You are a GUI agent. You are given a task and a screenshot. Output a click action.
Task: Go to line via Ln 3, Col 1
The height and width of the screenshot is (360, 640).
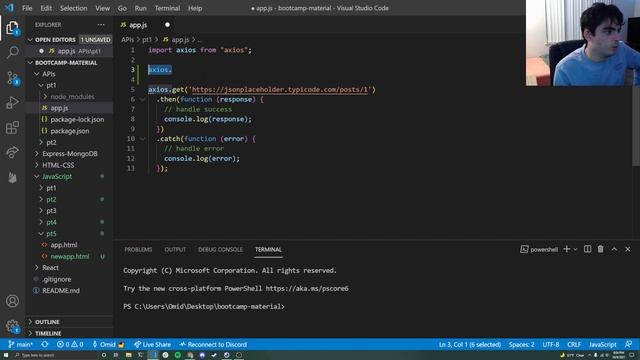[470, 344]
